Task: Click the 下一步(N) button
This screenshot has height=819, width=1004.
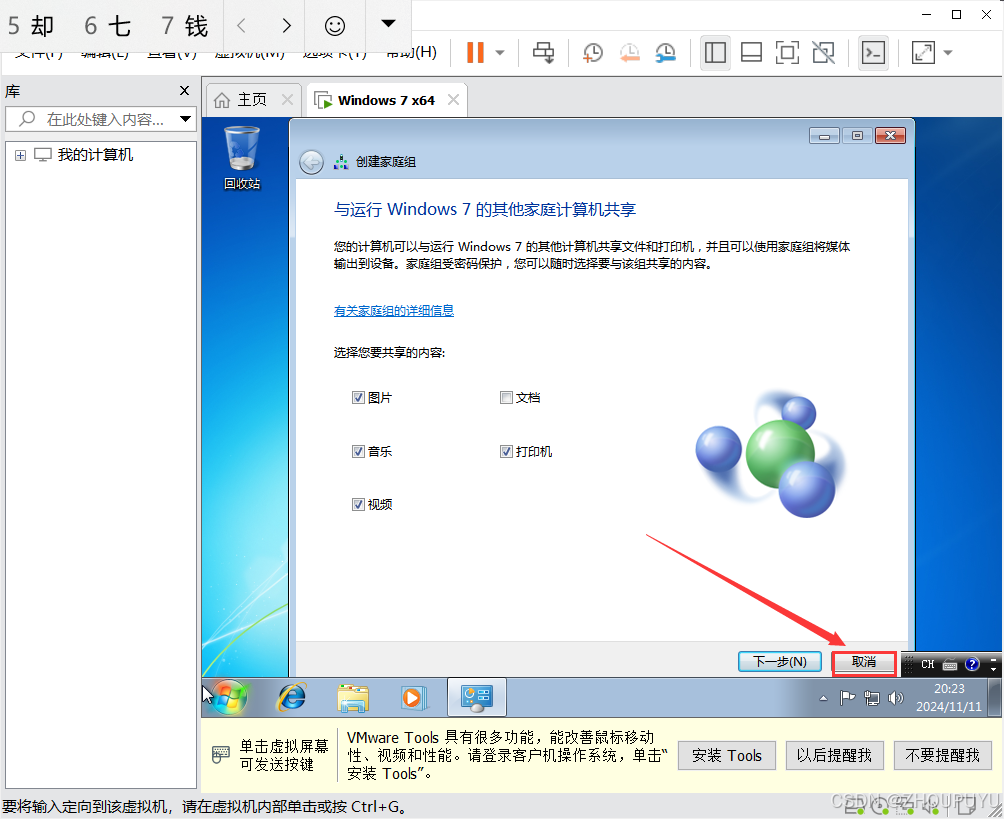Action: [x=780, y=661]
